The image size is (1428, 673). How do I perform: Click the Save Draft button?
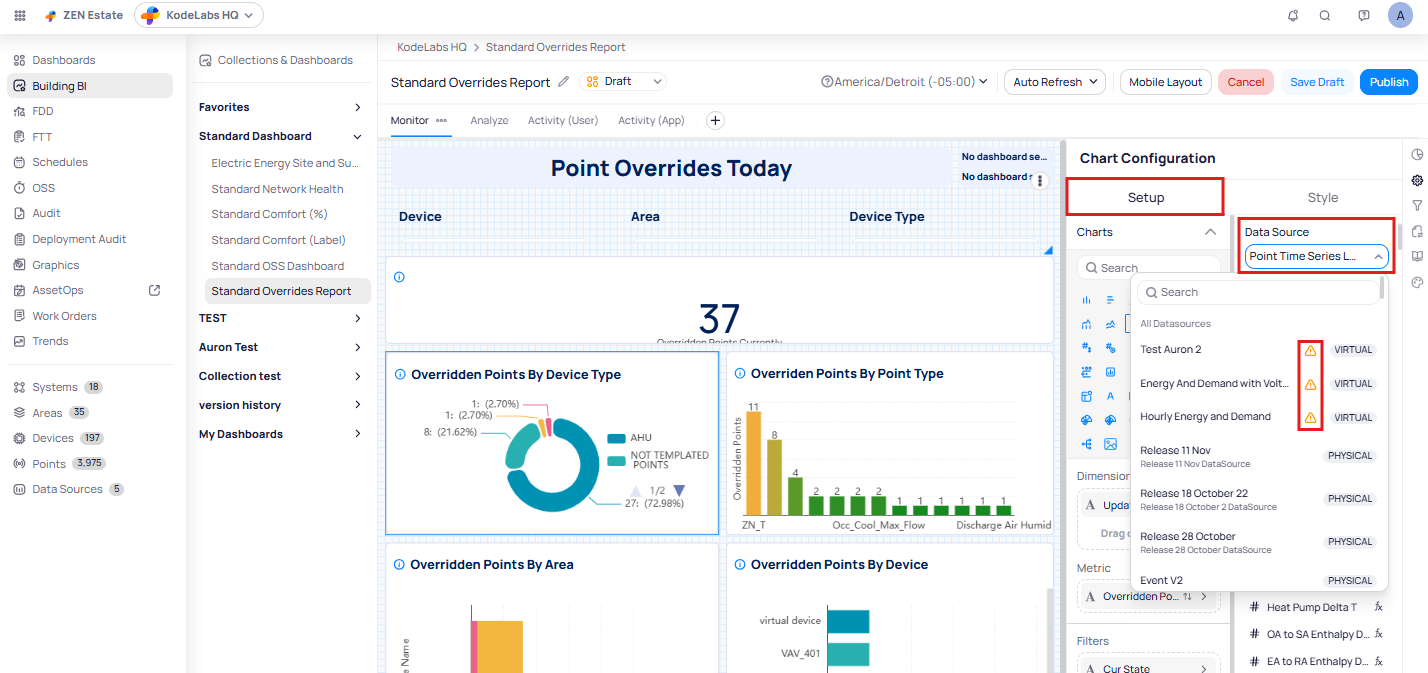[1316, 82]
